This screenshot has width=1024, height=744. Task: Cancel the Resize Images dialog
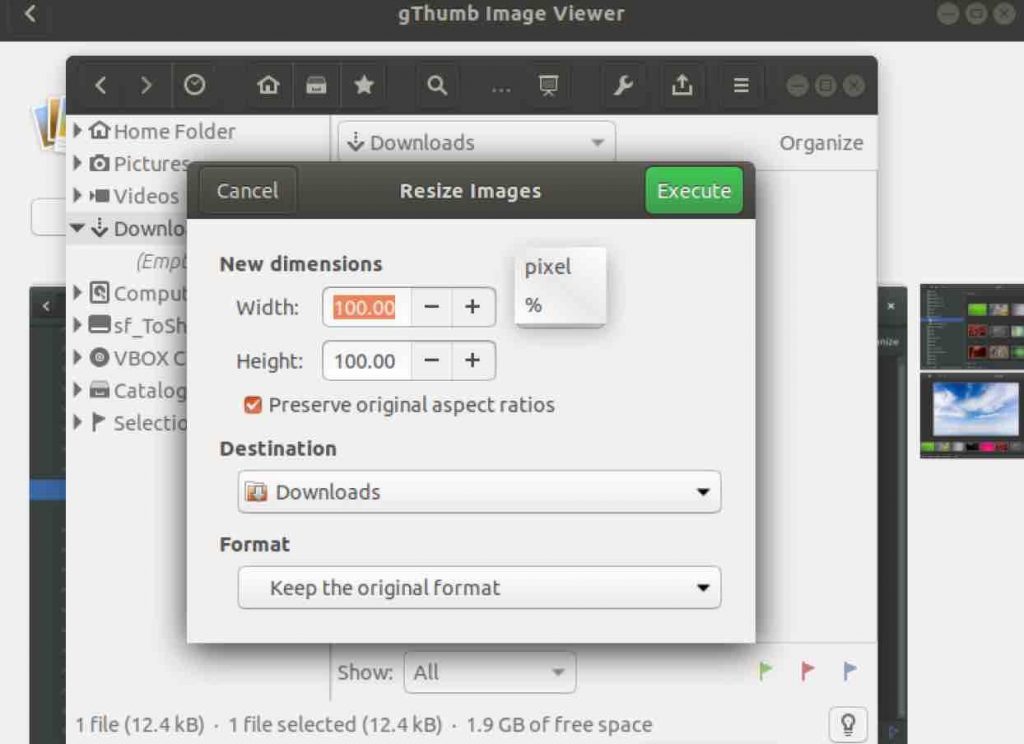coord(246,190)
